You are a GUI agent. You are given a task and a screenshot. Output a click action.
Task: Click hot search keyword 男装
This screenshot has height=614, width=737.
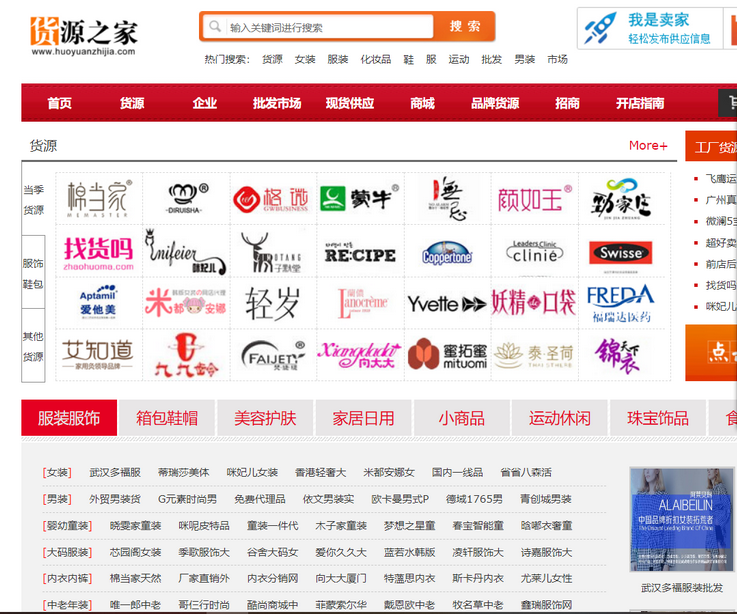525,60
